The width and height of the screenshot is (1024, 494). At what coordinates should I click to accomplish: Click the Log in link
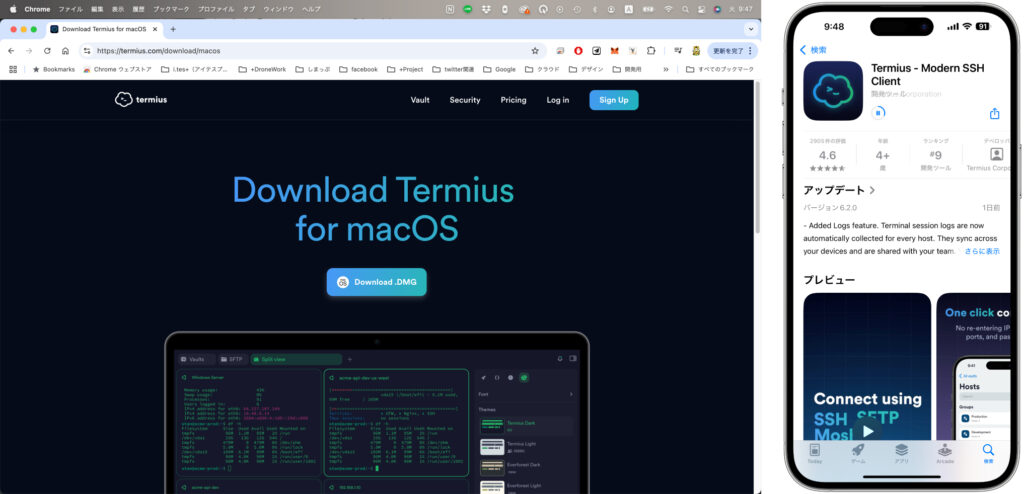tap(558, 100)
